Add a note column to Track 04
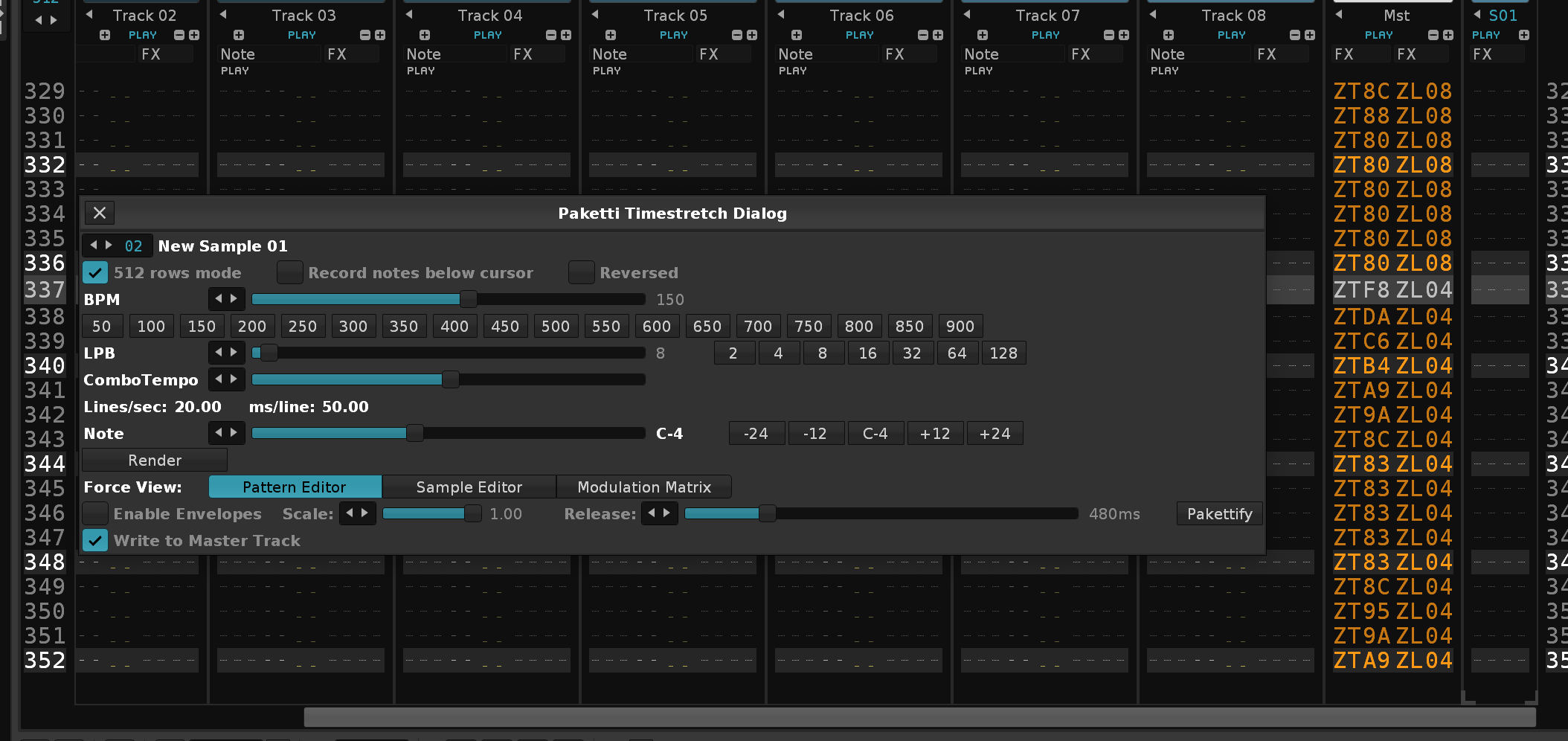This screenshot has width=1568, height=741. click(425, 35)
